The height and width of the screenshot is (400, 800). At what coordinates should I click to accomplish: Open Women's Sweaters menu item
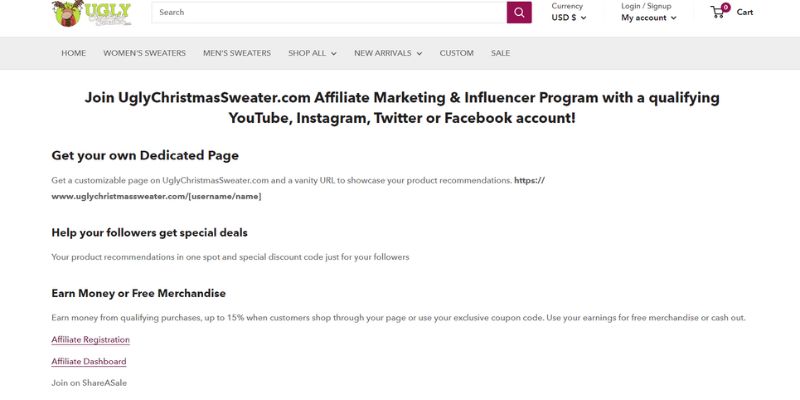(x=144, y=53)
